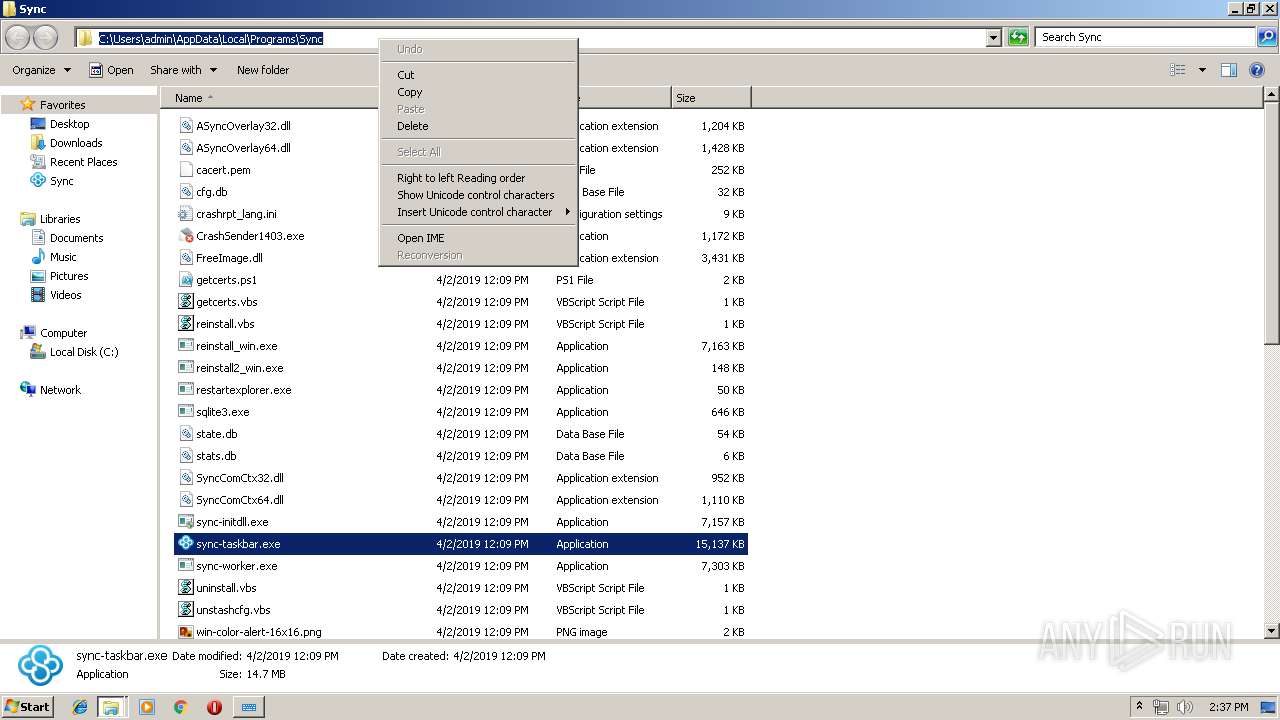The height and width of the screenshot is (720, 1280).
Task: Open the view options dropdown arrow
Action: click(x=1202, y=70)
